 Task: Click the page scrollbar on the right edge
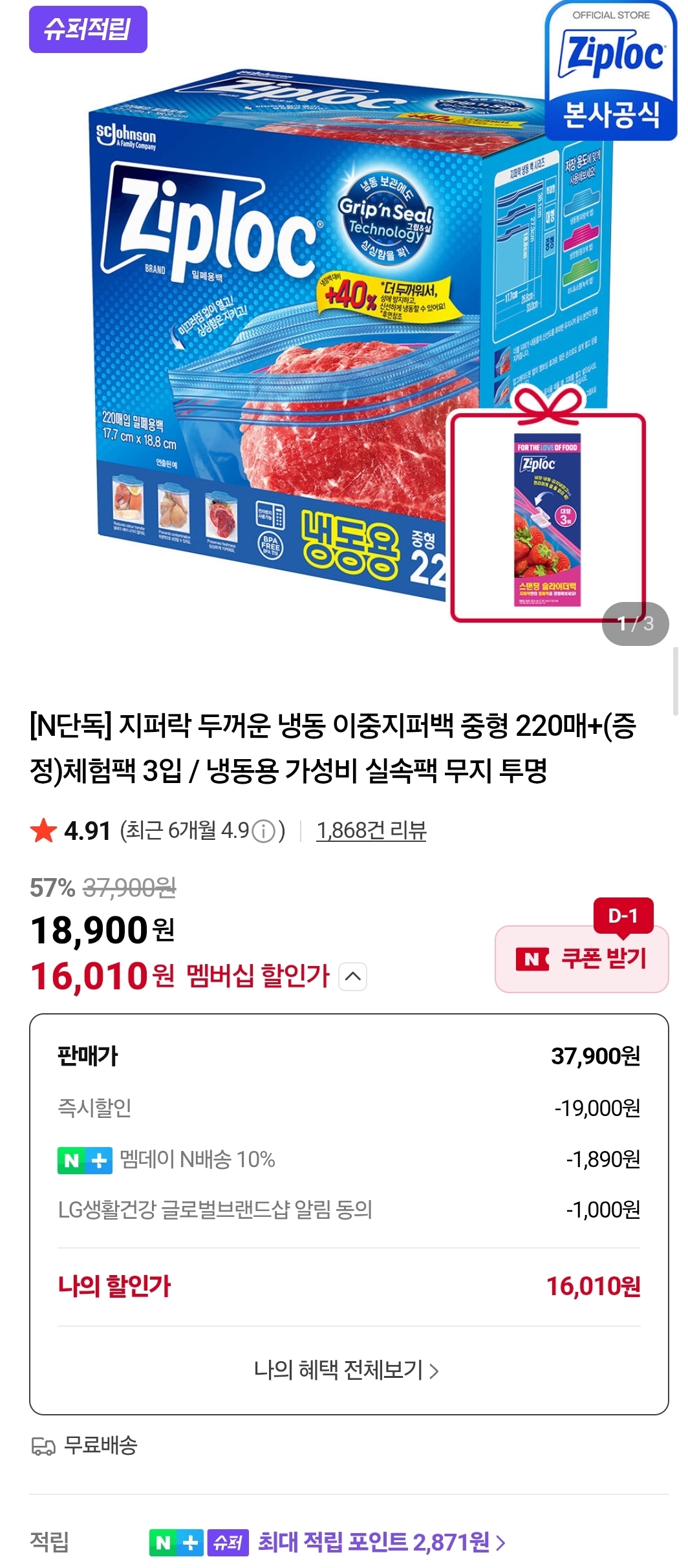click(x=676, y=681)
